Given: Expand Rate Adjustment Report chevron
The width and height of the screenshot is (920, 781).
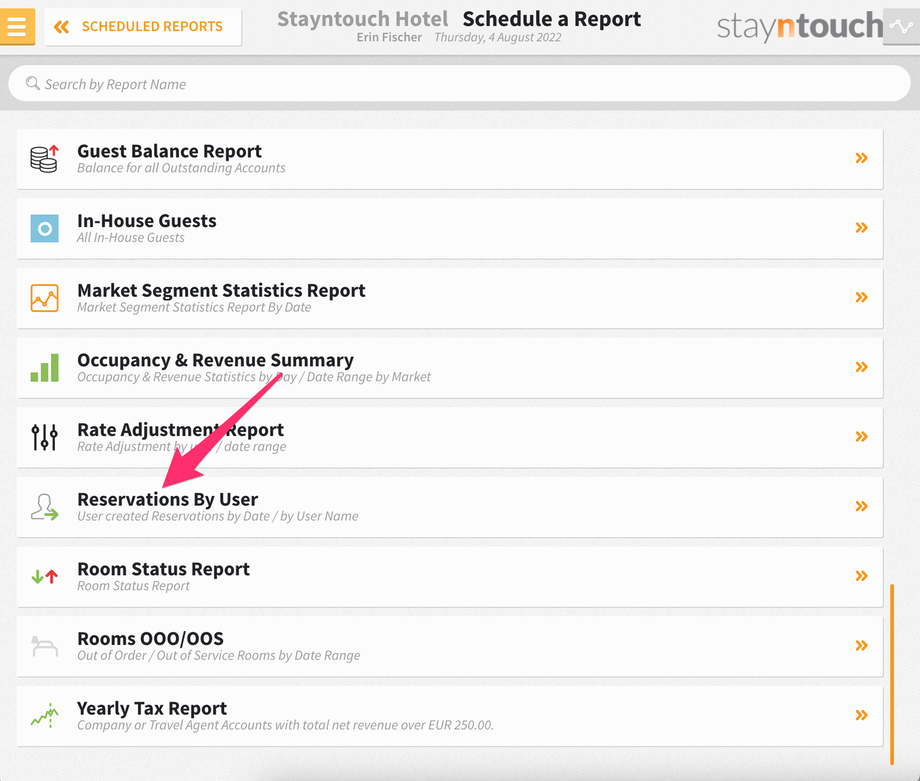Looking at the screenshot, I should pos(861,437).
